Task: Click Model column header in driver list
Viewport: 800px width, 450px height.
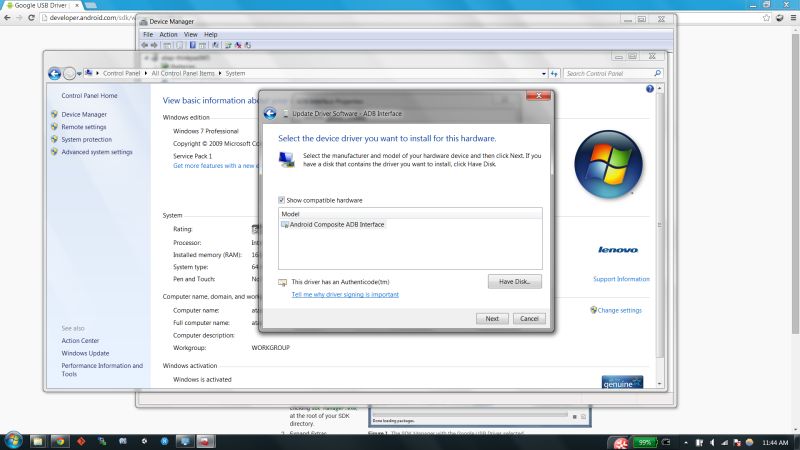Action: pos(410,214)
